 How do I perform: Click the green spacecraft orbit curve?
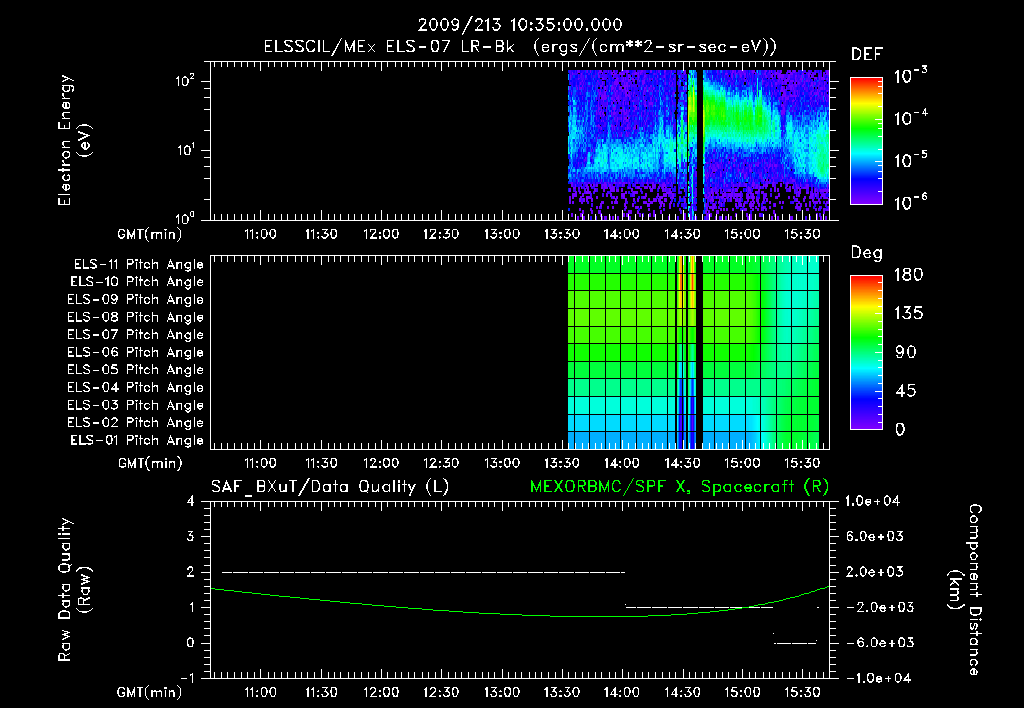tap(520, 613)
